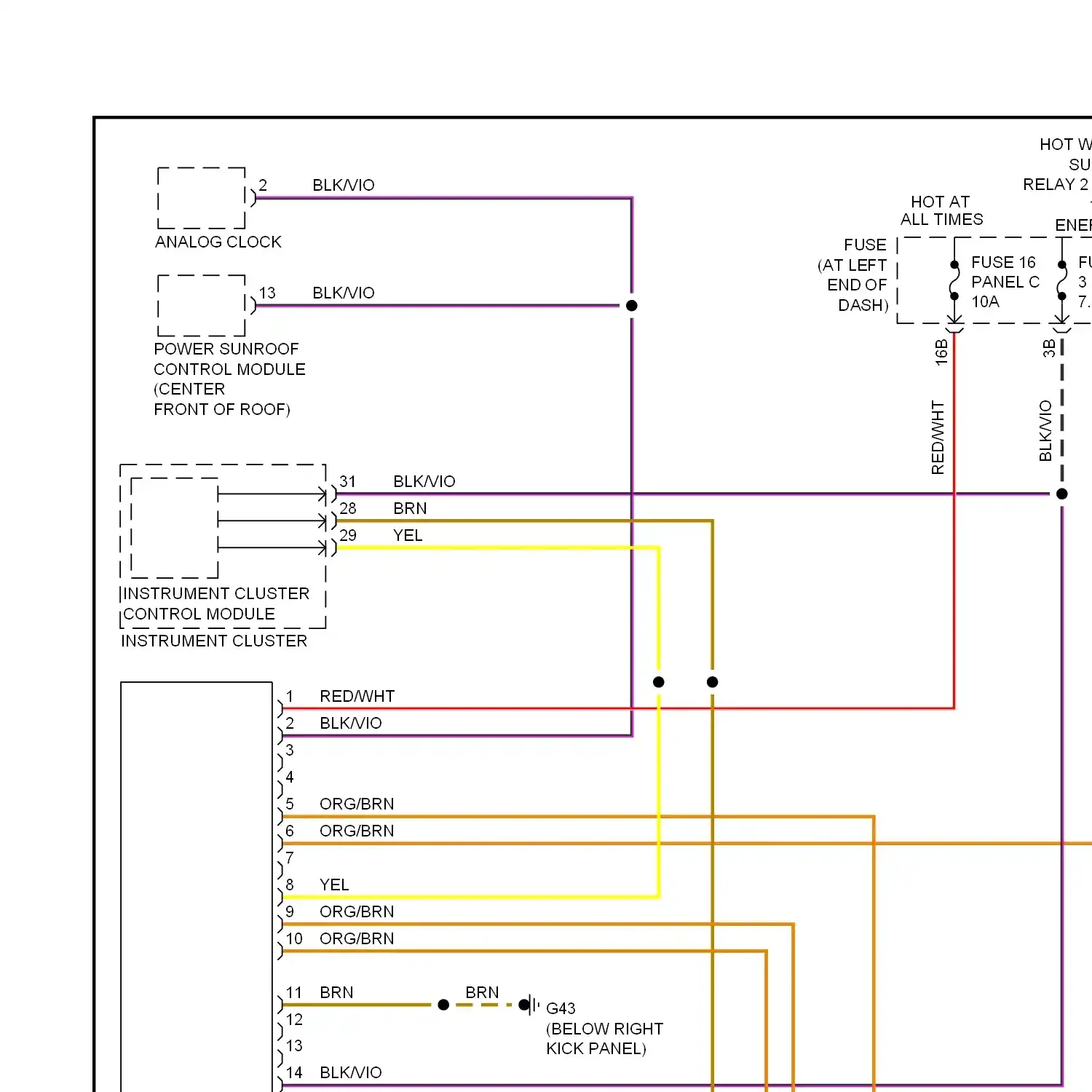Select the 16B connector label
The image size is (1092, 1092).
coord(941,352)
